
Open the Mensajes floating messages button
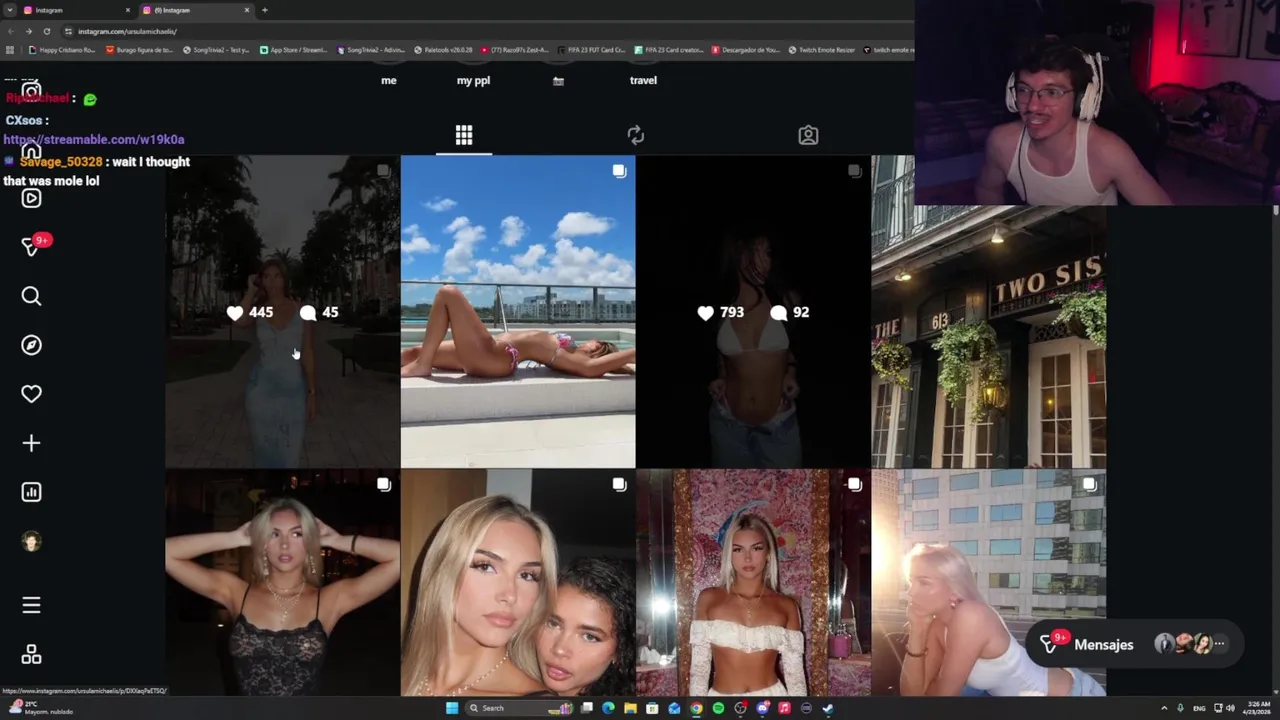tap(1133, 644)
